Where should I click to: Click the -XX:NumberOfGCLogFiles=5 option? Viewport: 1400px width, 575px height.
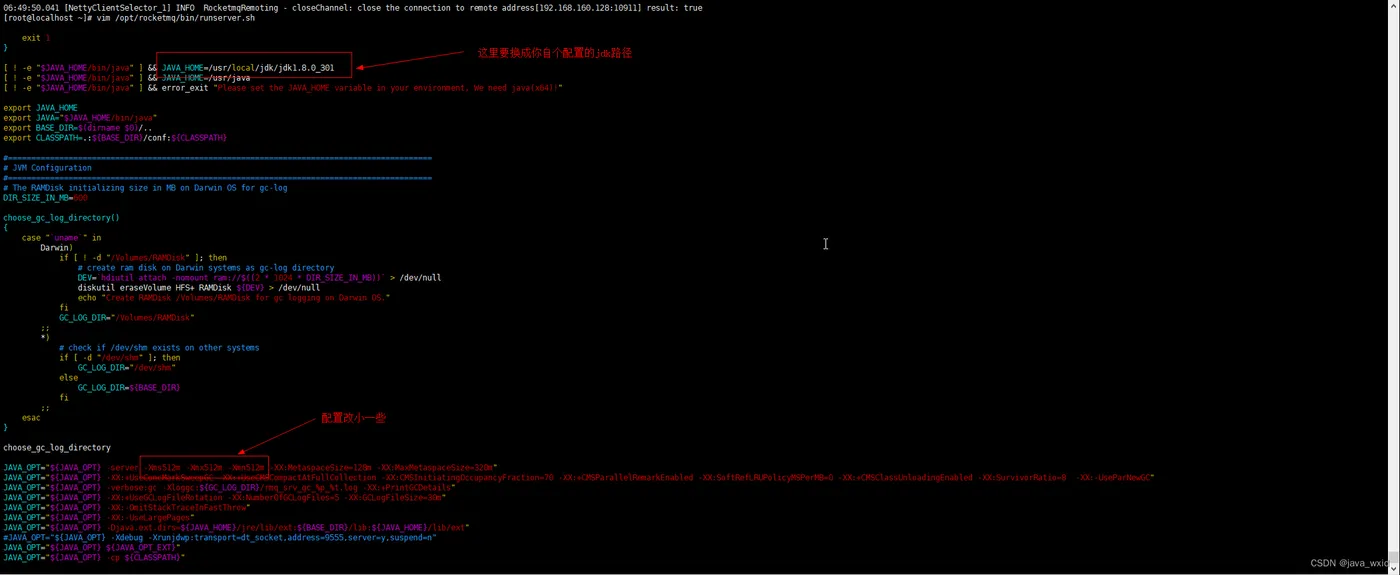286,497
